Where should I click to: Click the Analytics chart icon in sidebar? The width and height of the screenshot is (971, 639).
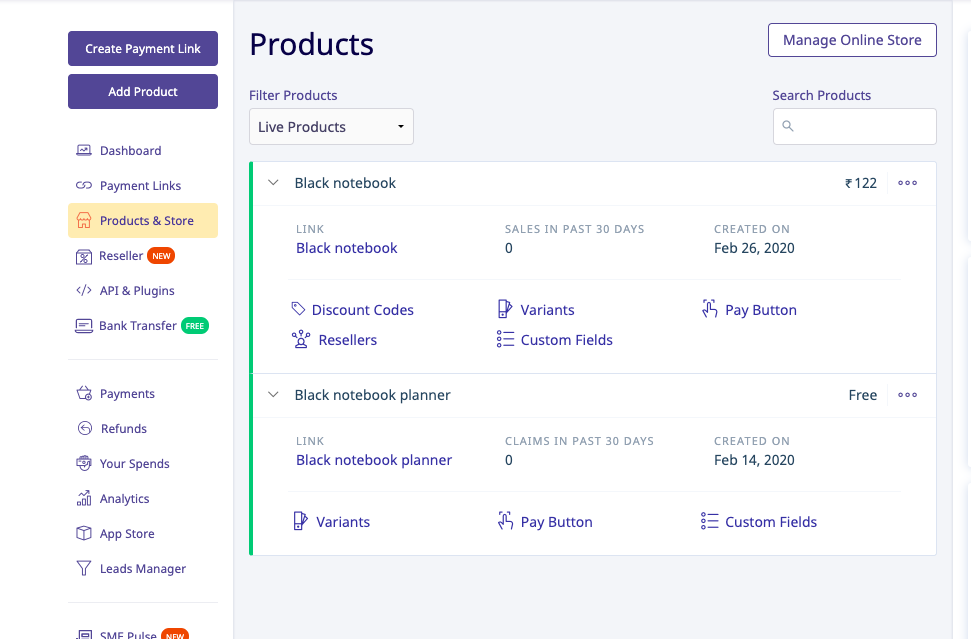click(84, 498)
